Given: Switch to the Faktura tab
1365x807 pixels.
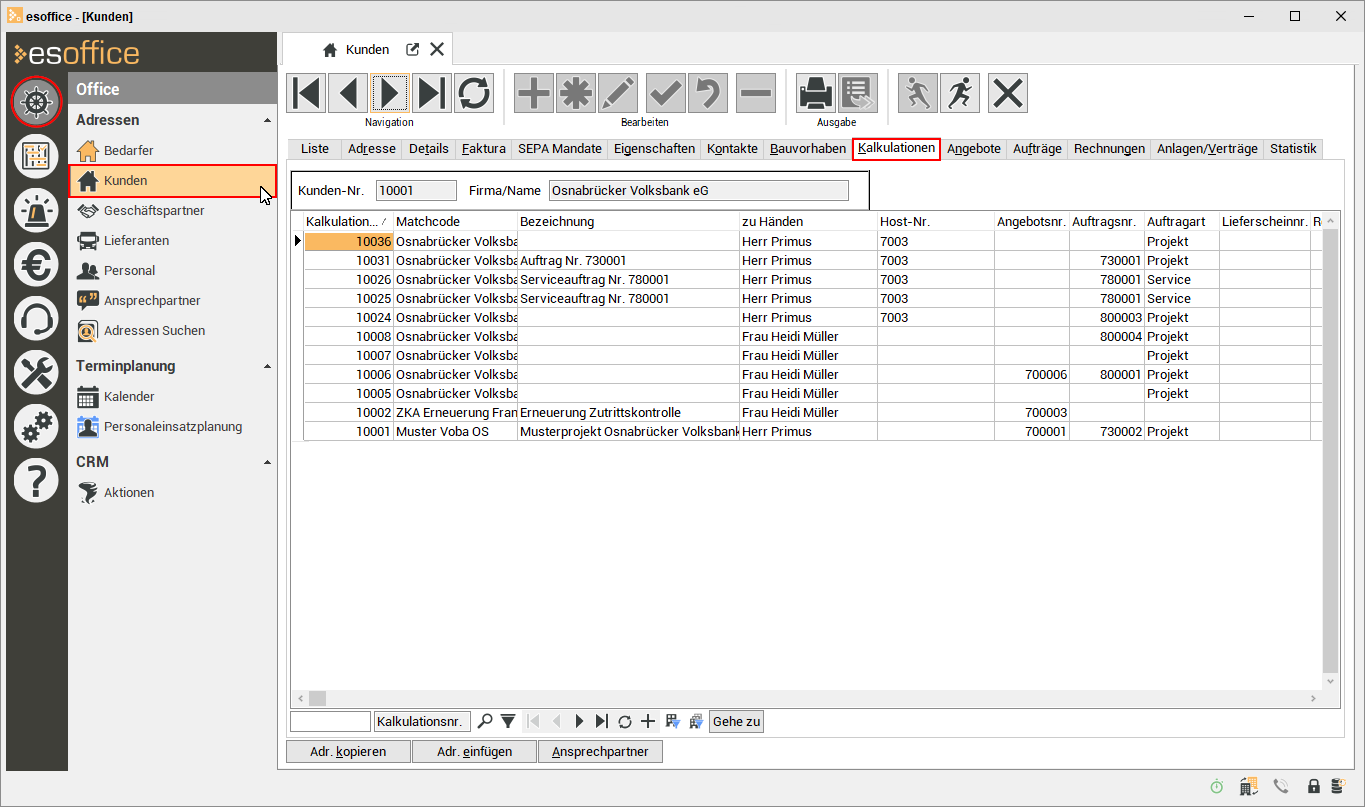Looking at the screenshot, I should pyautogui.click(x=484, y=149).
